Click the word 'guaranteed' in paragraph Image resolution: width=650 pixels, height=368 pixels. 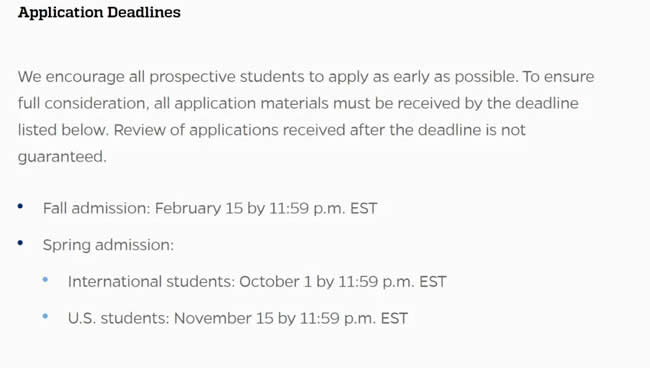coord(62,157)
